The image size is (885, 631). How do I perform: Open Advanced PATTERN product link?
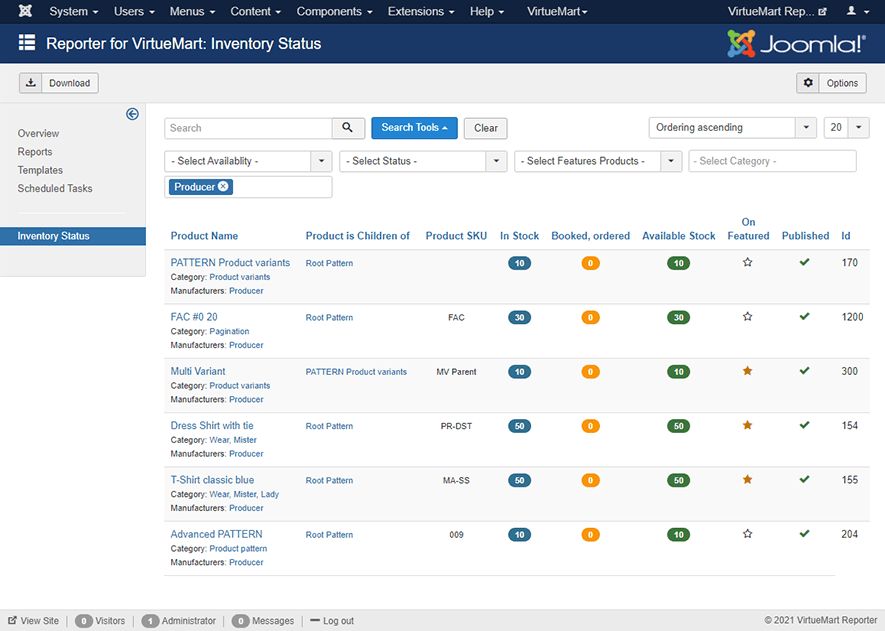(216, 534)
